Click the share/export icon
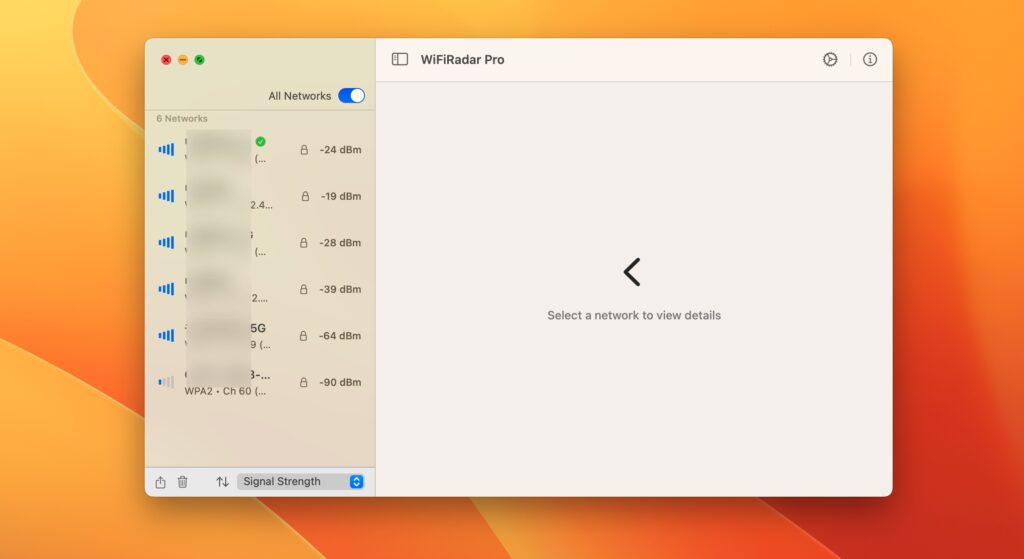 161,482
